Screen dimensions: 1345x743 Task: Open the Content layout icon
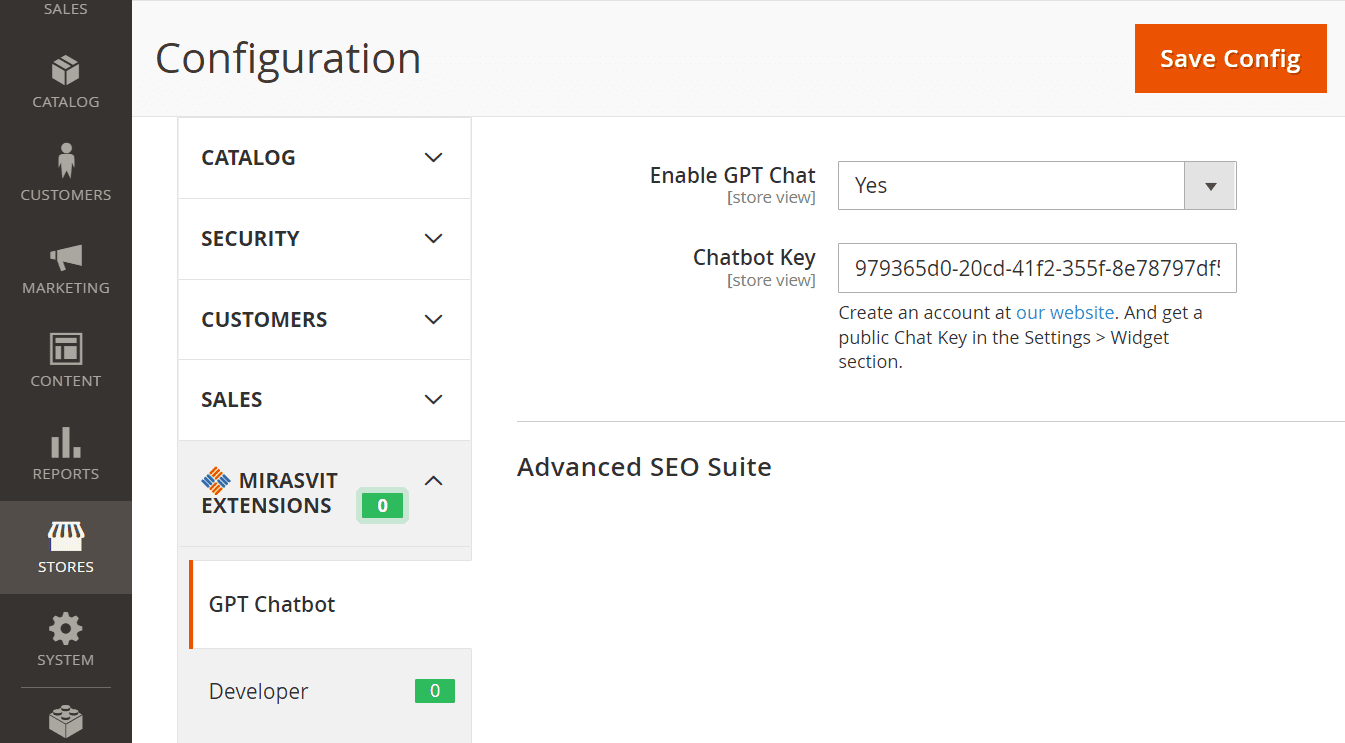[x=66, y=349]
